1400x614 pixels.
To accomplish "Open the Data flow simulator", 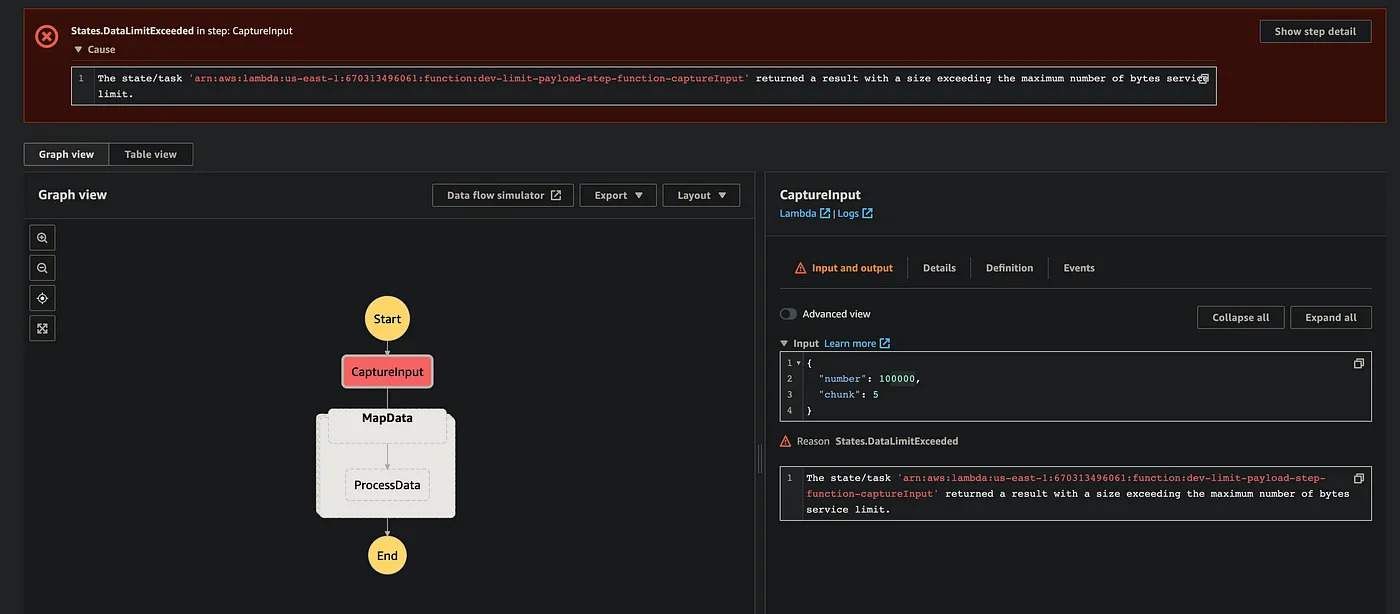I will click(503, 195).
